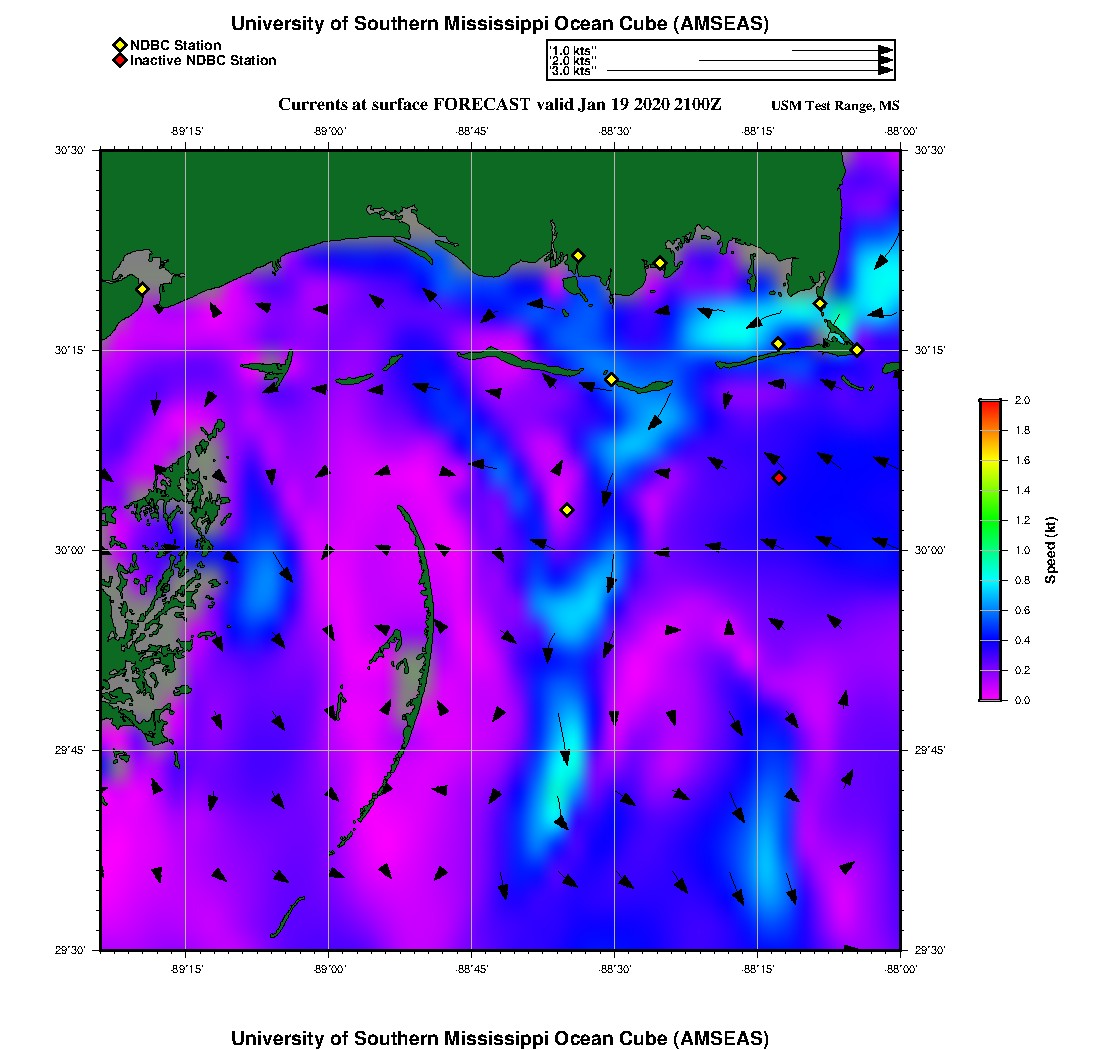
Task: Select the easternmost yellow station marker
Action: tap(857, 350)
